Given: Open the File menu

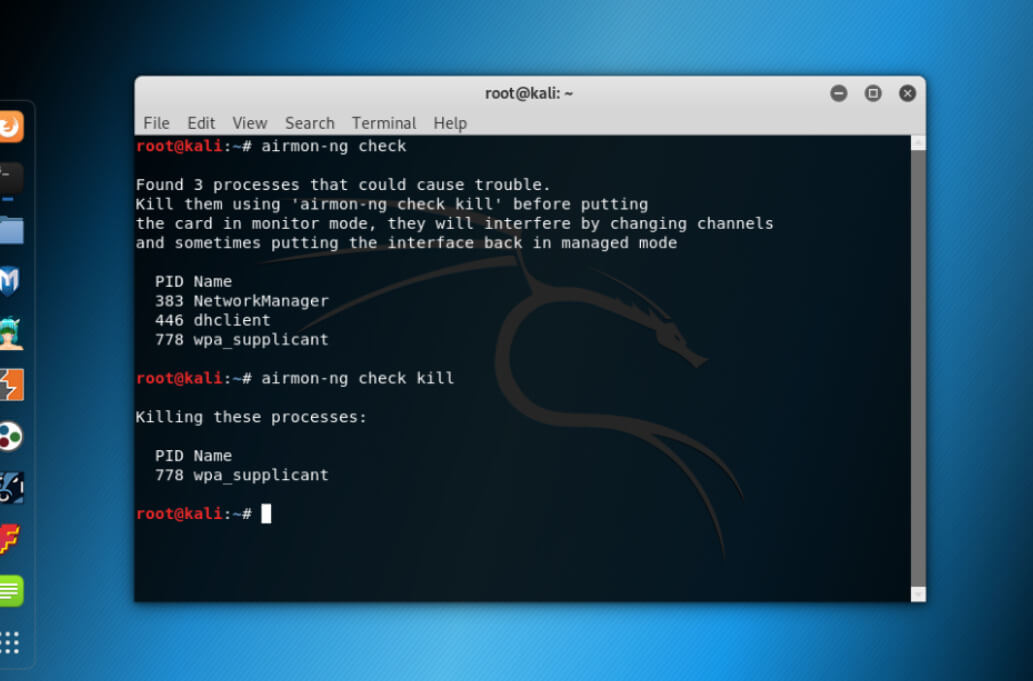Looking at the screenshot, I should coord(156,123).
